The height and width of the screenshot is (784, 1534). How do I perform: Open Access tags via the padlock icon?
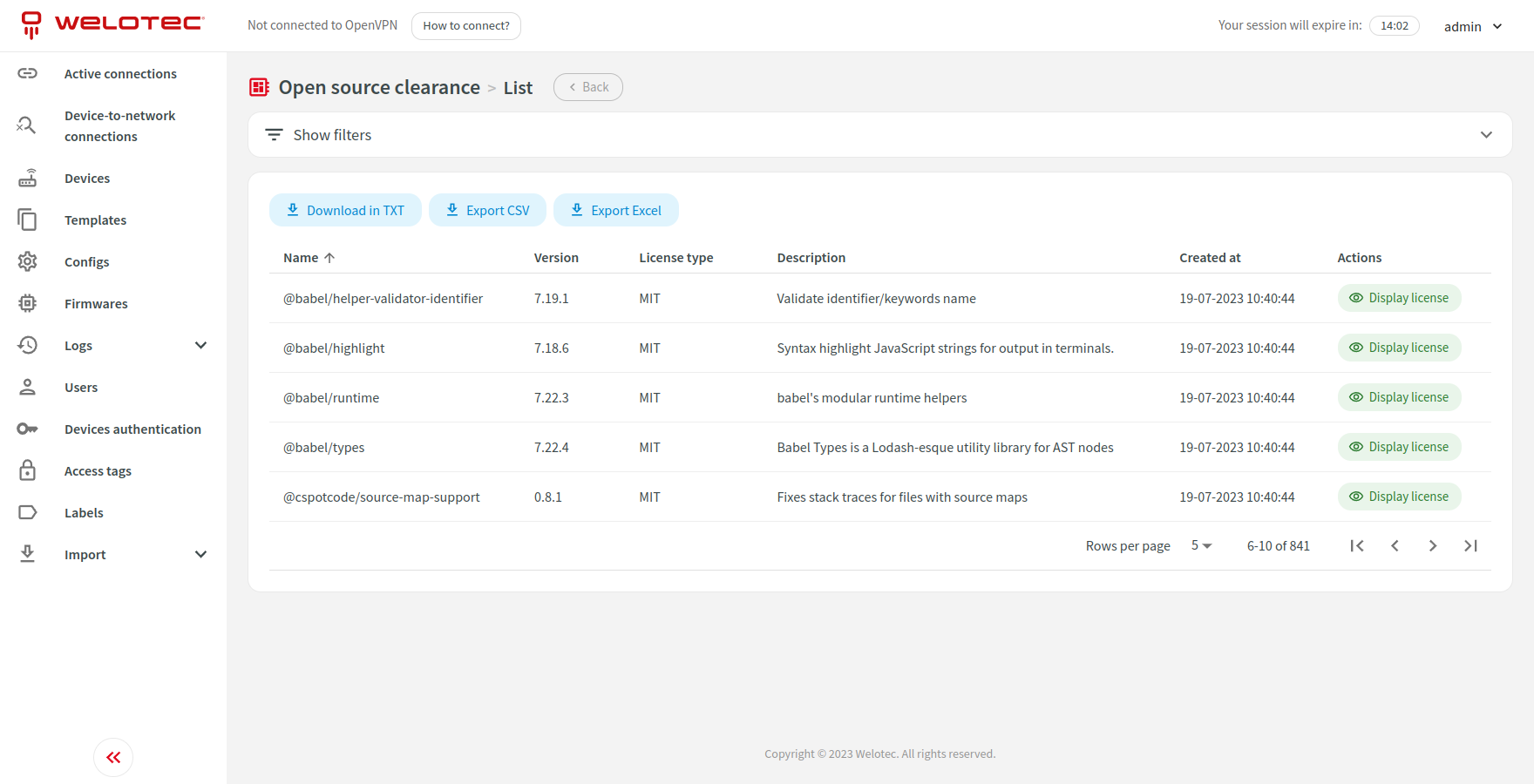[28, 470]
